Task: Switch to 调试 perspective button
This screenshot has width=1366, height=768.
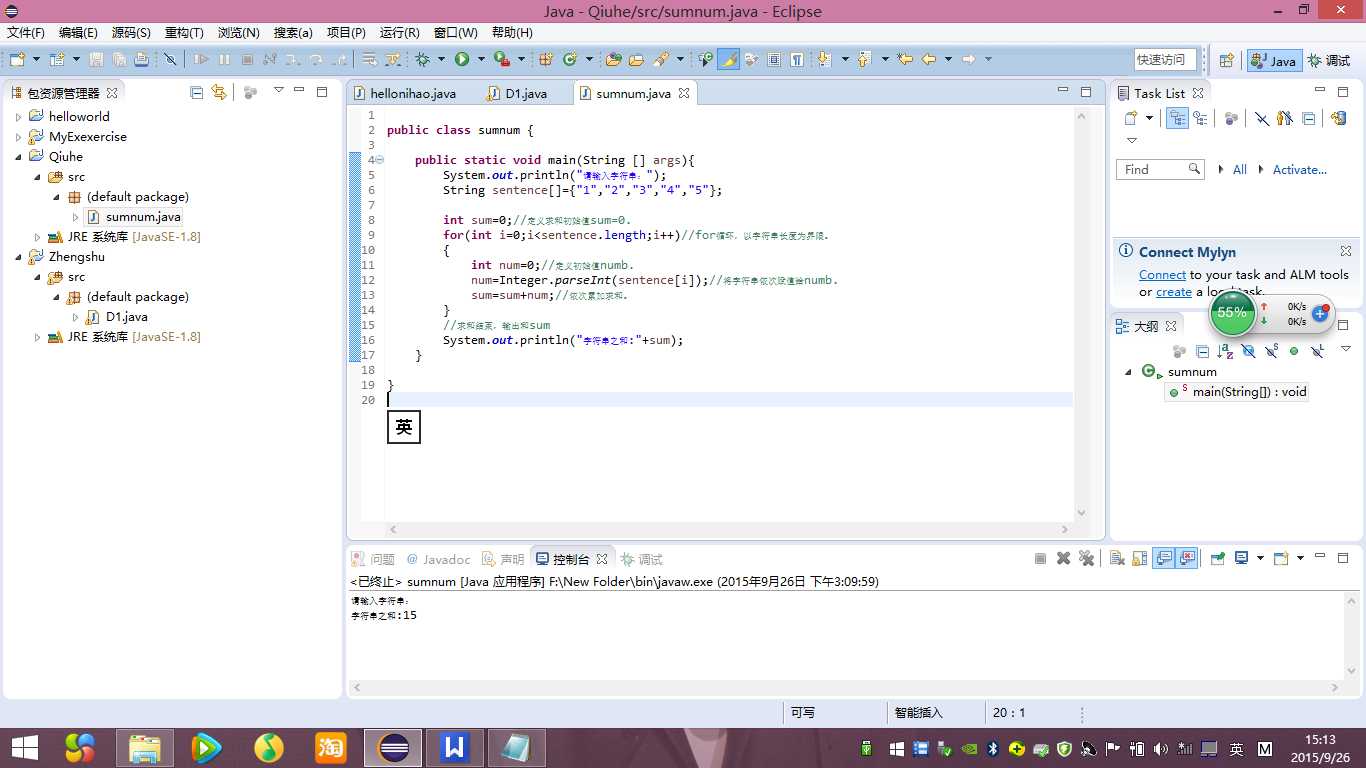Action: 1330,60
